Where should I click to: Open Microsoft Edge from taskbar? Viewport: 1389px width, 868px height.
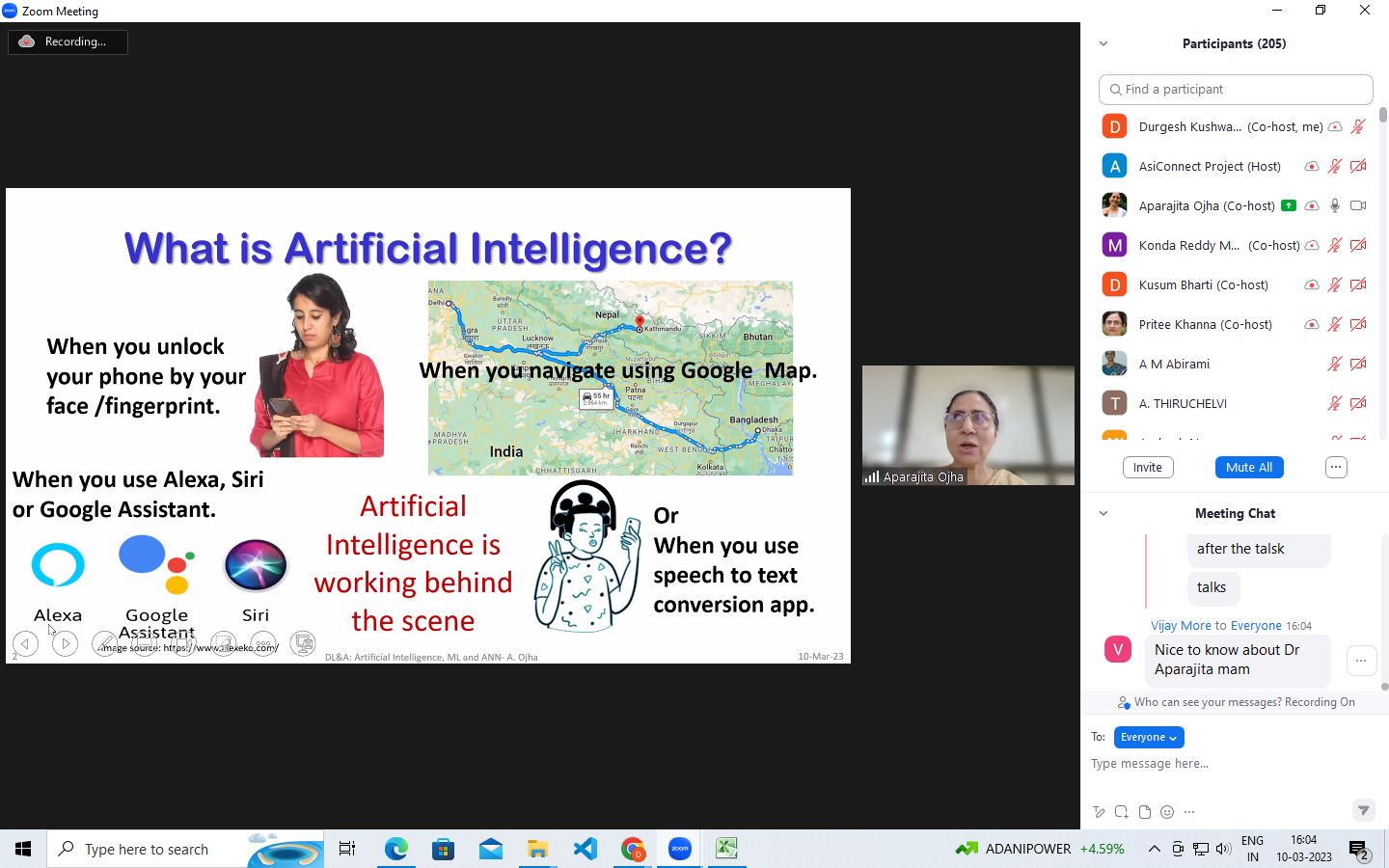(396, 849)
